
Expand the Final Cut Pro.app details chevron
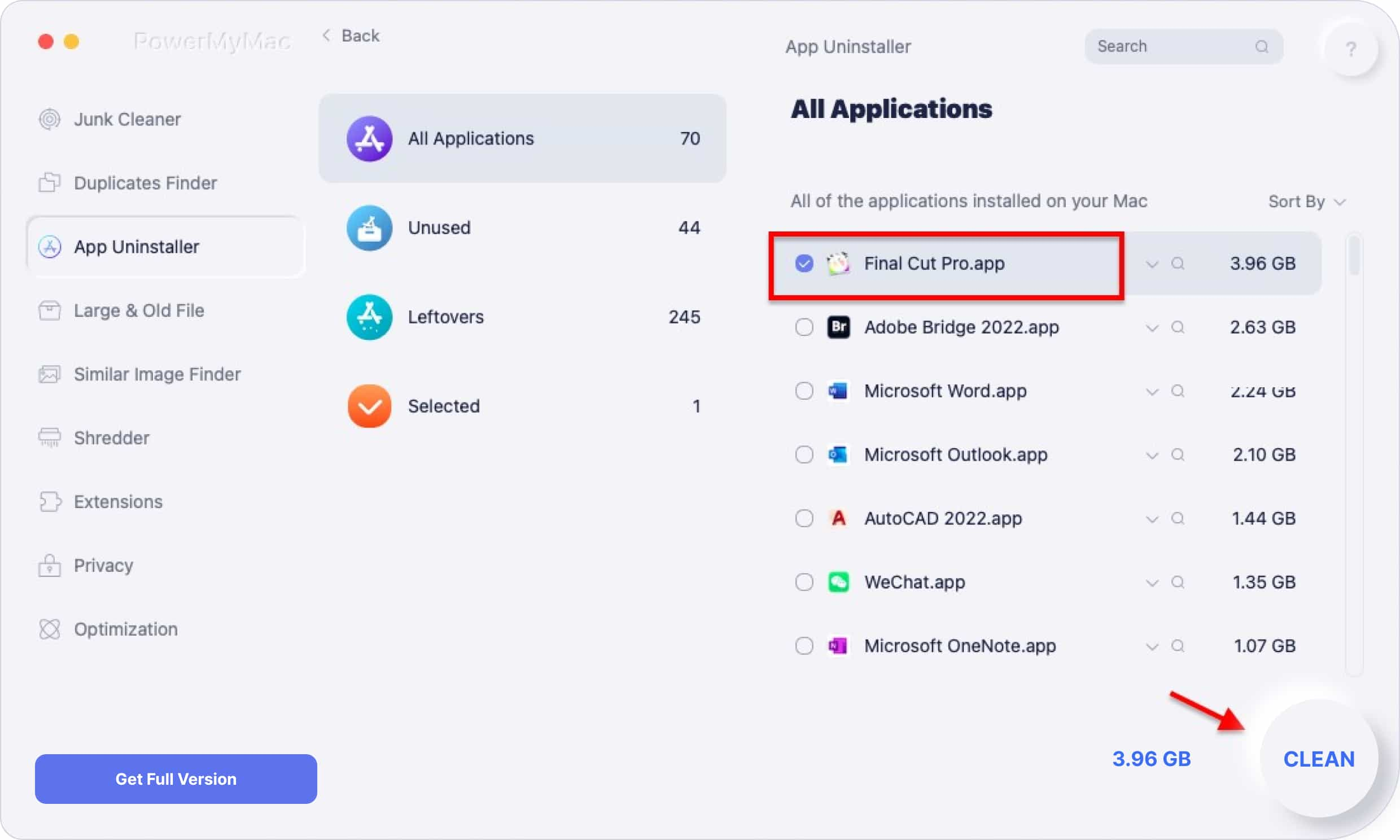pos(1152,264)
